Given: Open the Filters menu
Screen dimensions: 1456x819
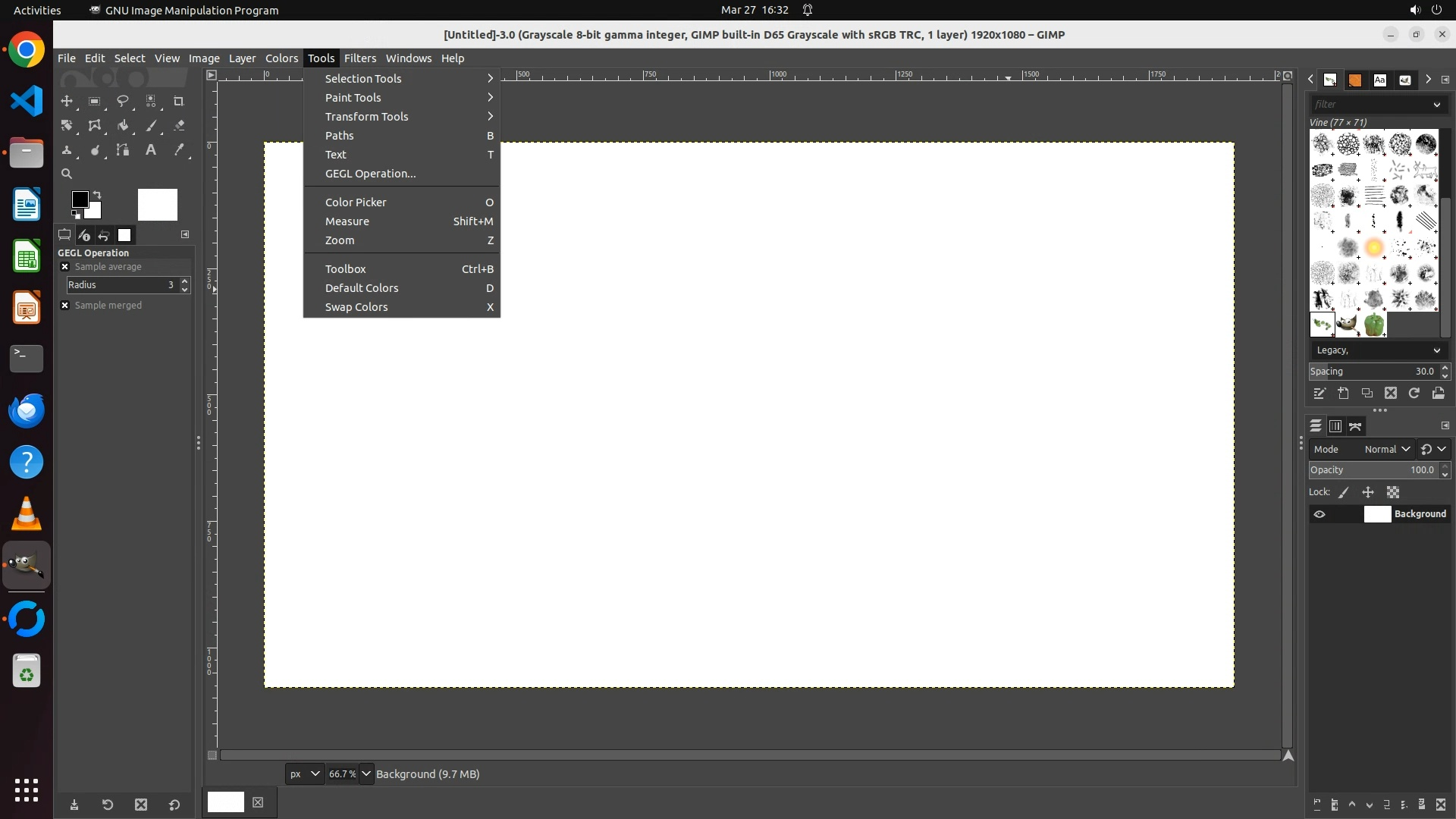Looking at the screenshot, I should [359, 58].
